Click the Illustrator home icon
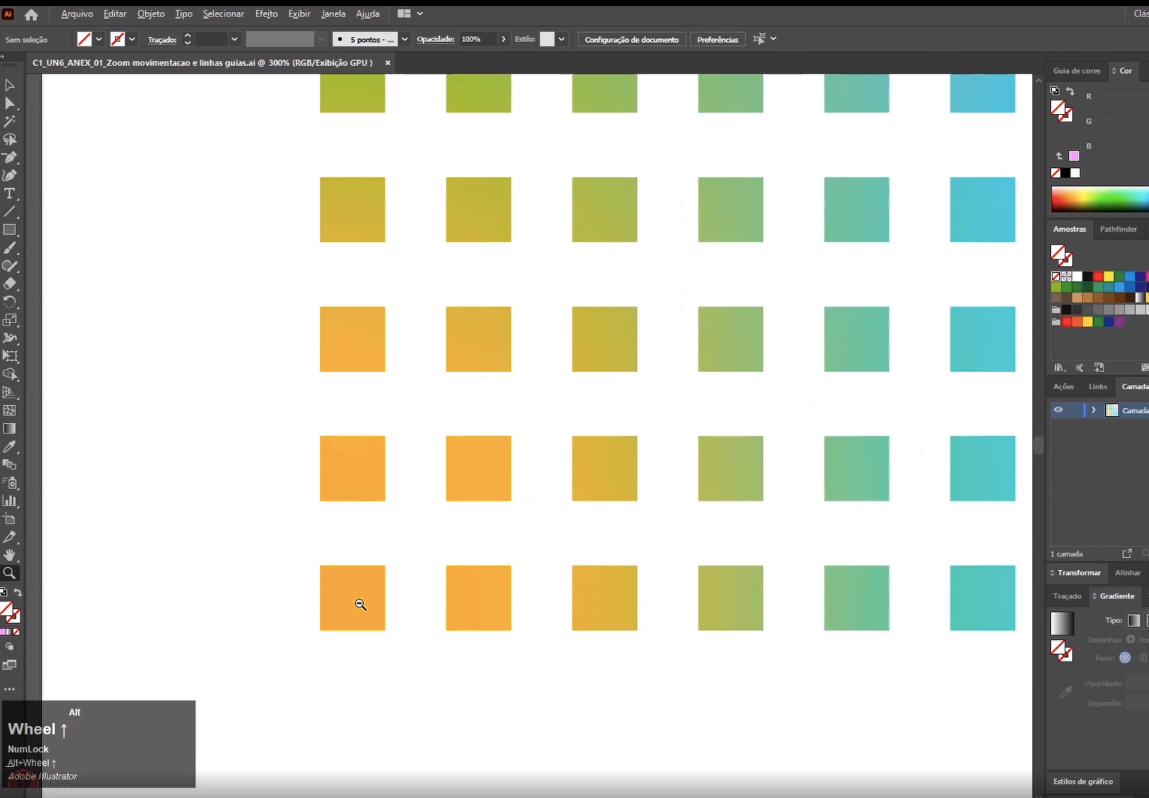Screen dimensions: 1149x798 point(31,14)
